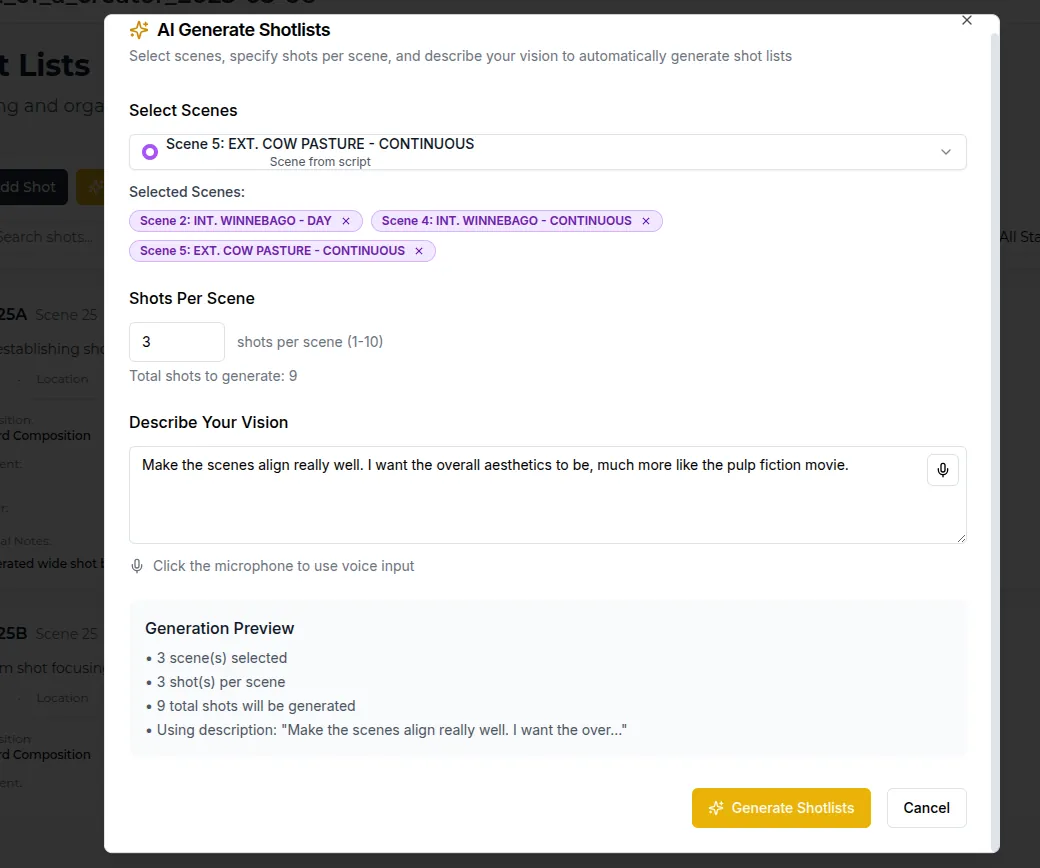This screenshot has width=1040, height=868.
Task: Click 'Click the microphone to use voice input' hint
Action: coord(283,566)
